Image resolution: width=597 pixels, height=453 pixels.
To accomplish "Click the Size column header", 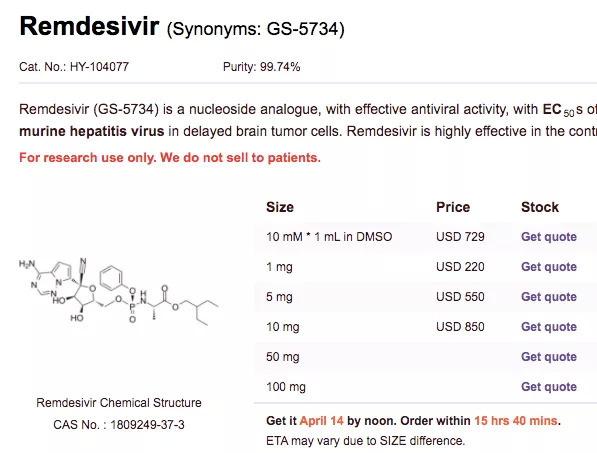I will [280, 207].
